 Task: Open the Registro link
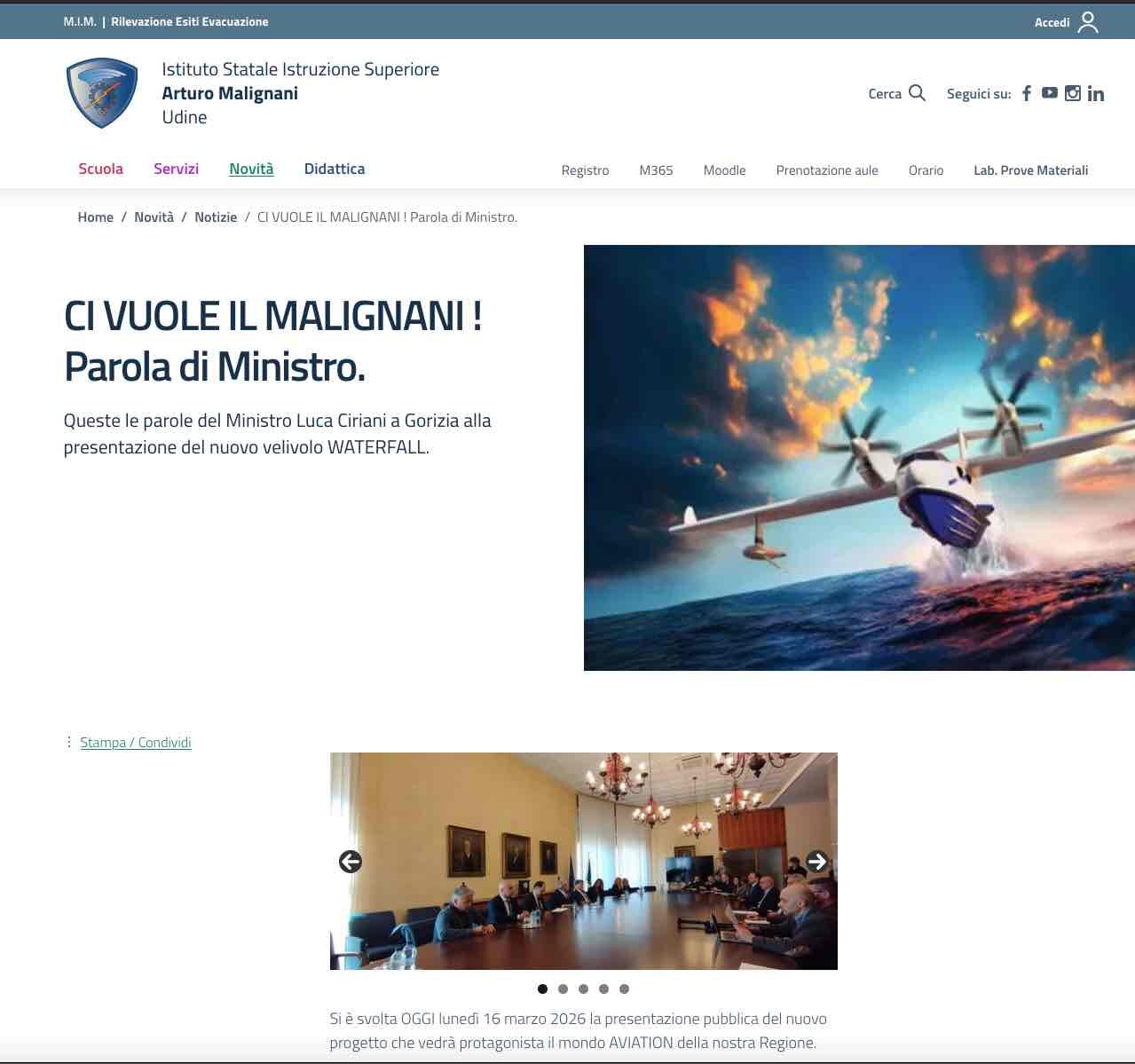pyautogui.click(x=585, y=170)
